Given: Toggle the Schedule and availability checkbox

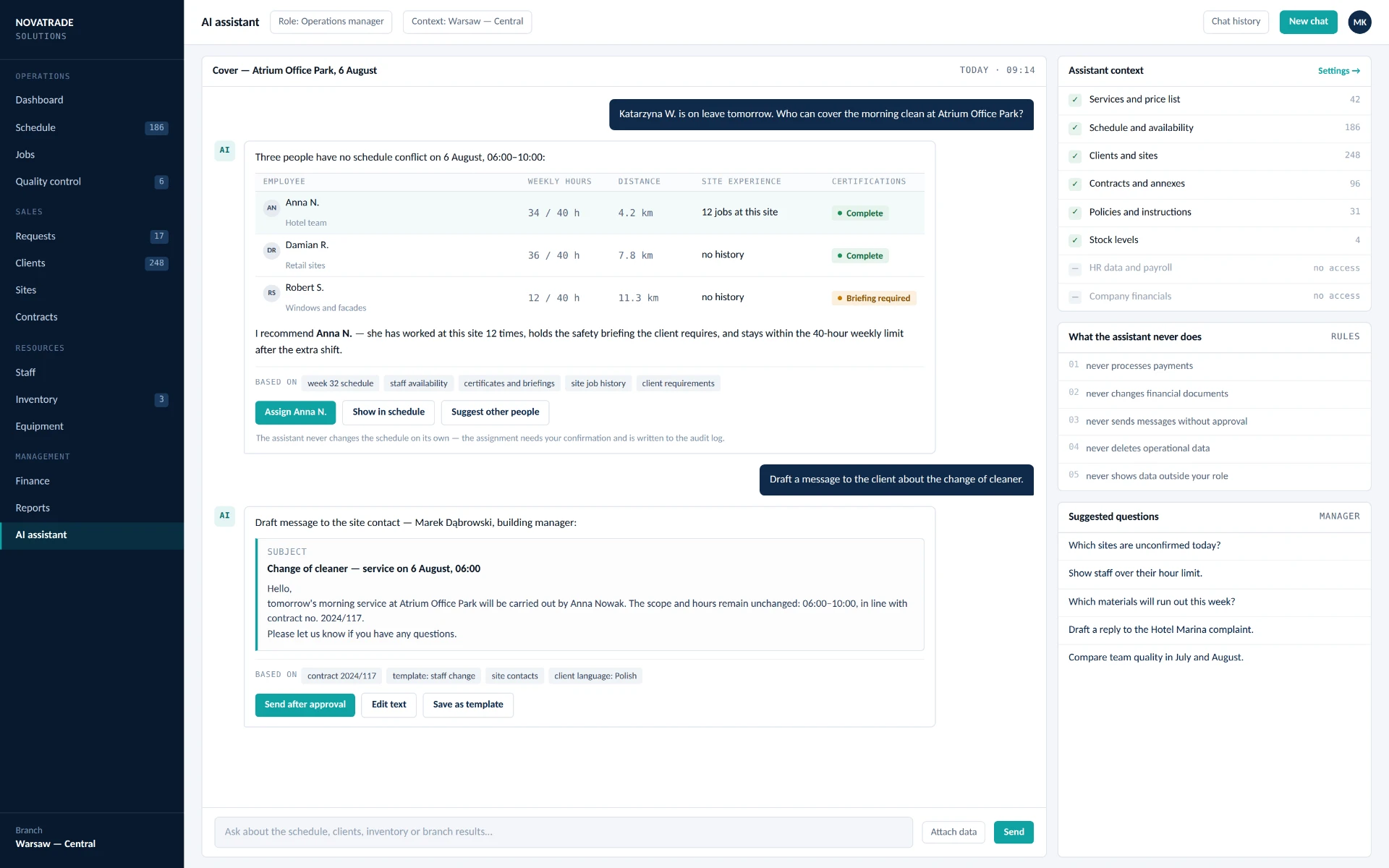Looking at the screenshot, I should coord(1075,128).
